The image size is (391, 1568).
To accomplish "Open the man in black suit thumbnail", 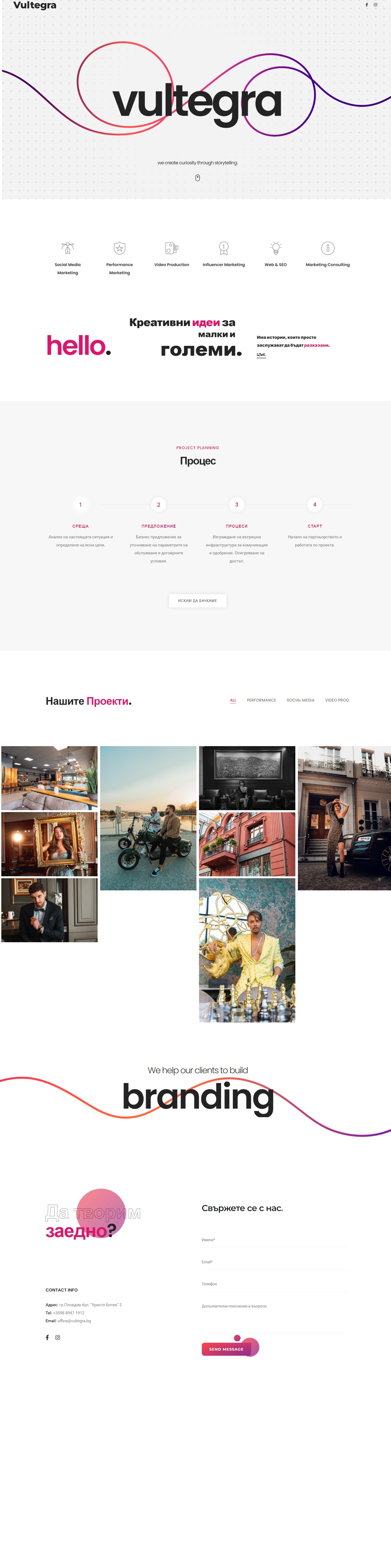I will (x=49, y=910).
